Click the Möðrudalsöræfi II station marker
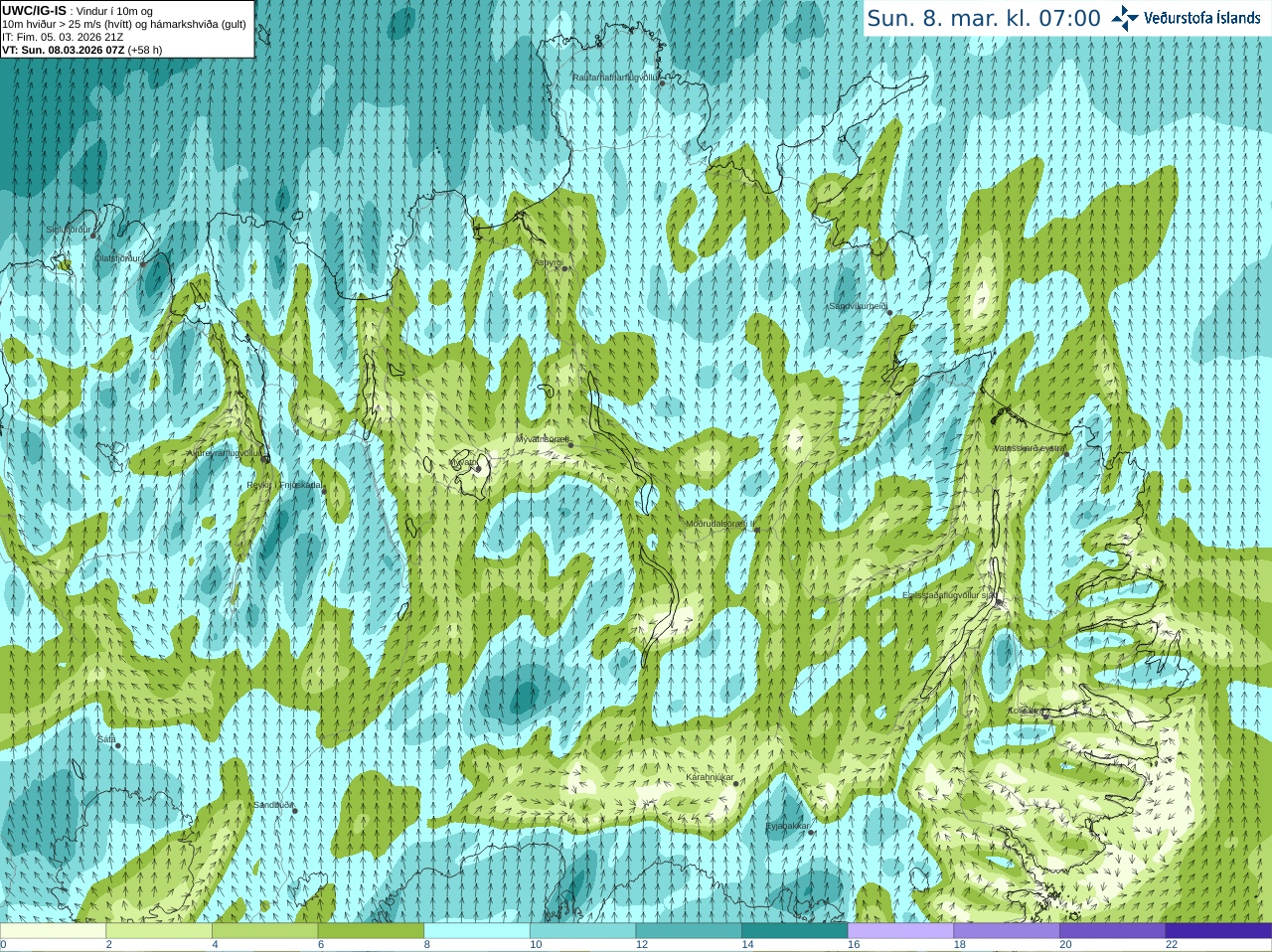 757,530
